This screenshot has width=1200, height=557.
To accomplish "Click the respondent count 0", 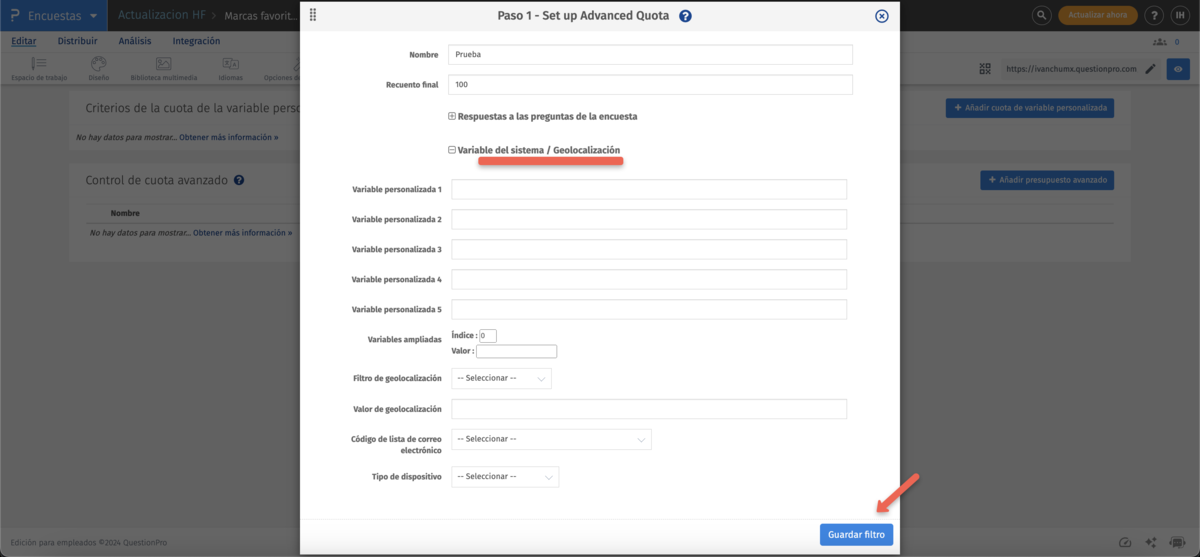I will [1177, 41].
